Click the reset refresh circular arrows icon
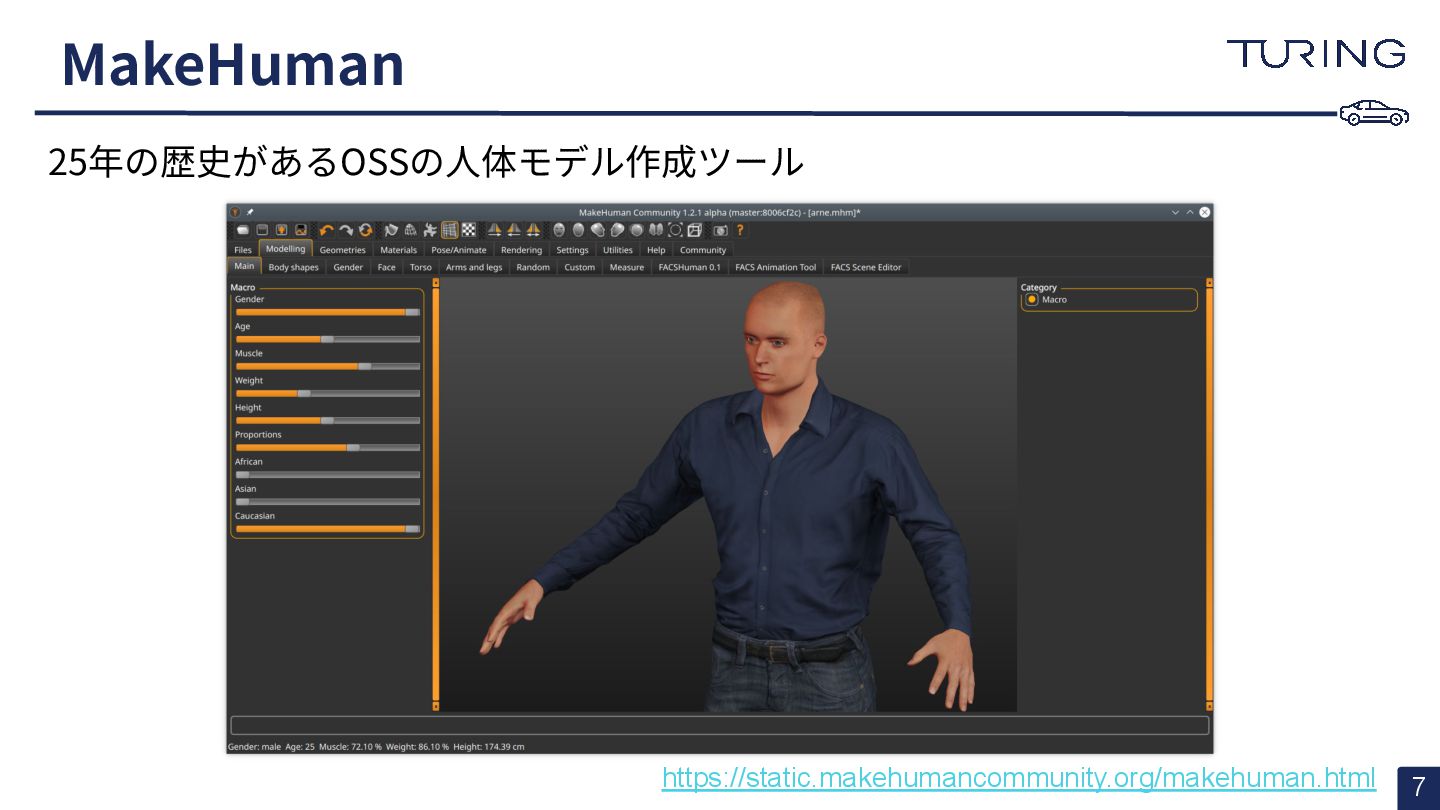The height and width of the screenshot is (810, 1440). [x=366, y=230]
